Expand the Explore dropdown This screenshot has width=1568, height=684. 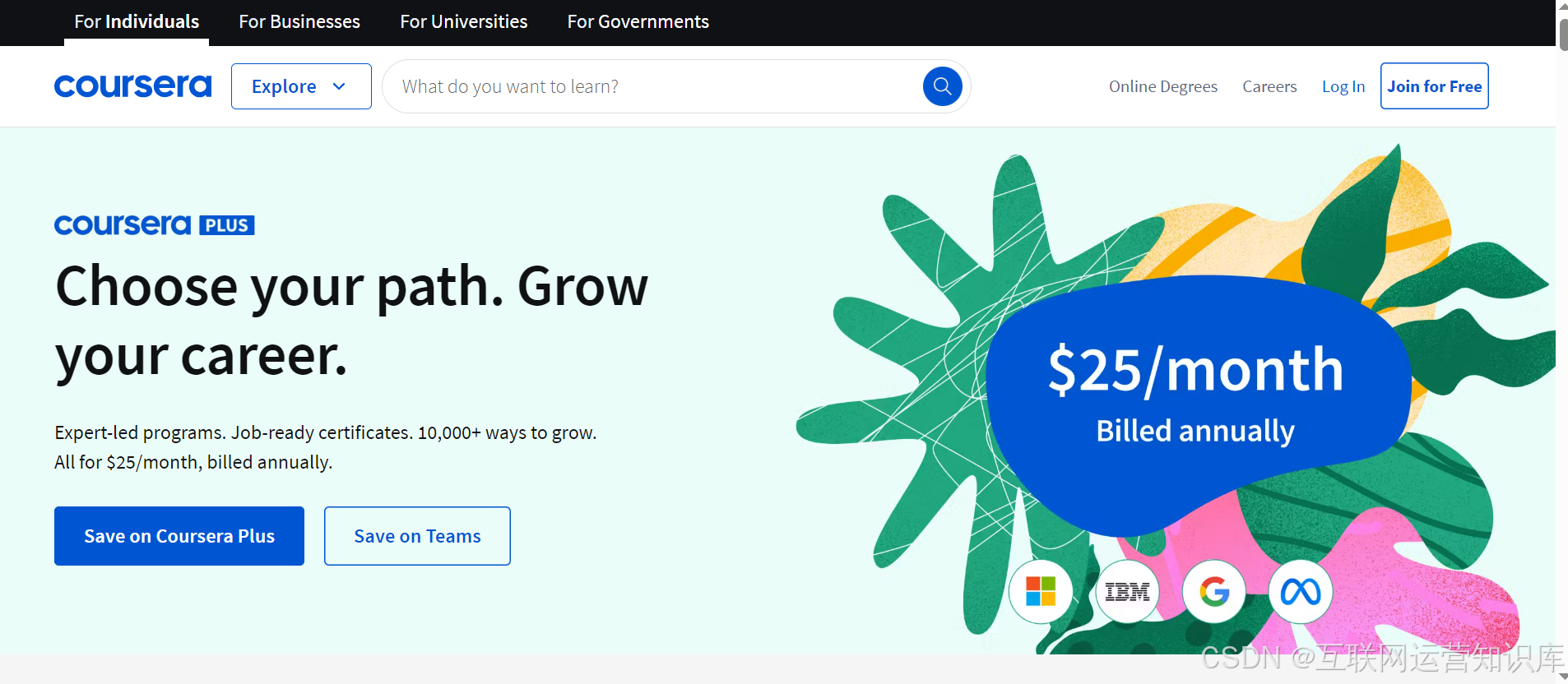pos(301,86)
